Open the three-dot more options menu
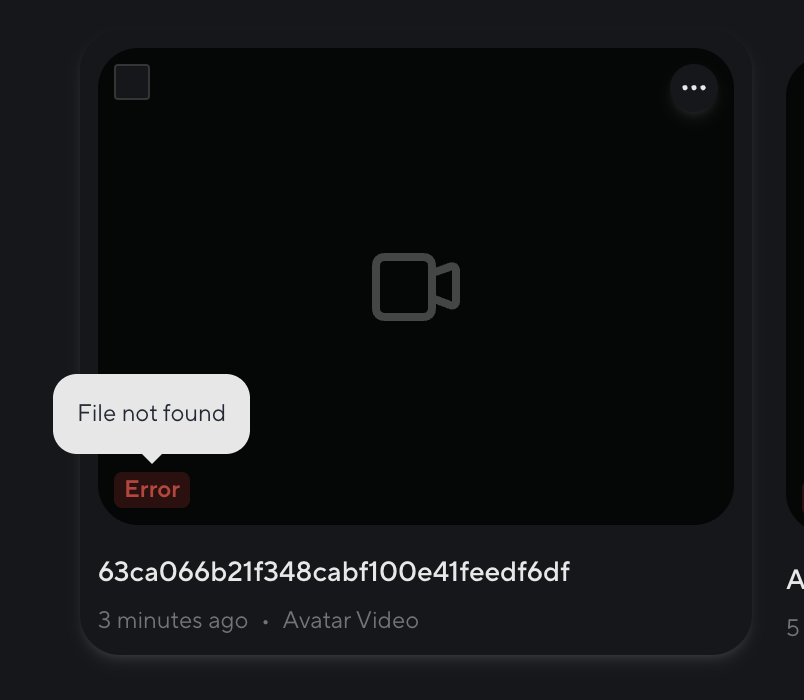804x700 pixels. 694,88
